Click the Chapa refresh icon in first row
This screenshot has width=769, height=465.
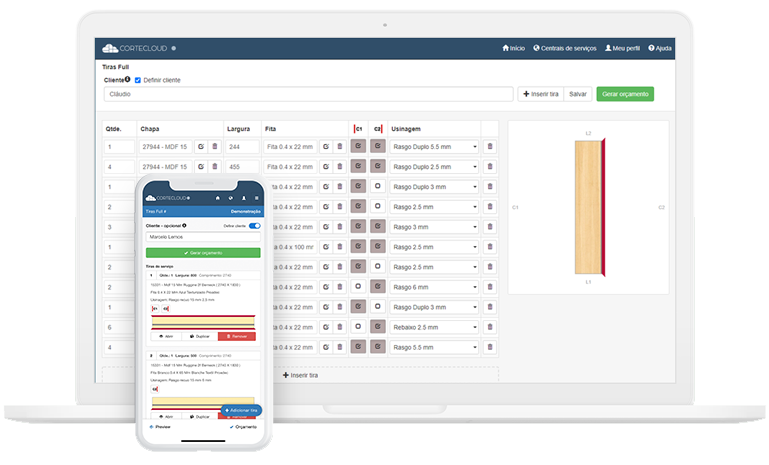point(200,147)
